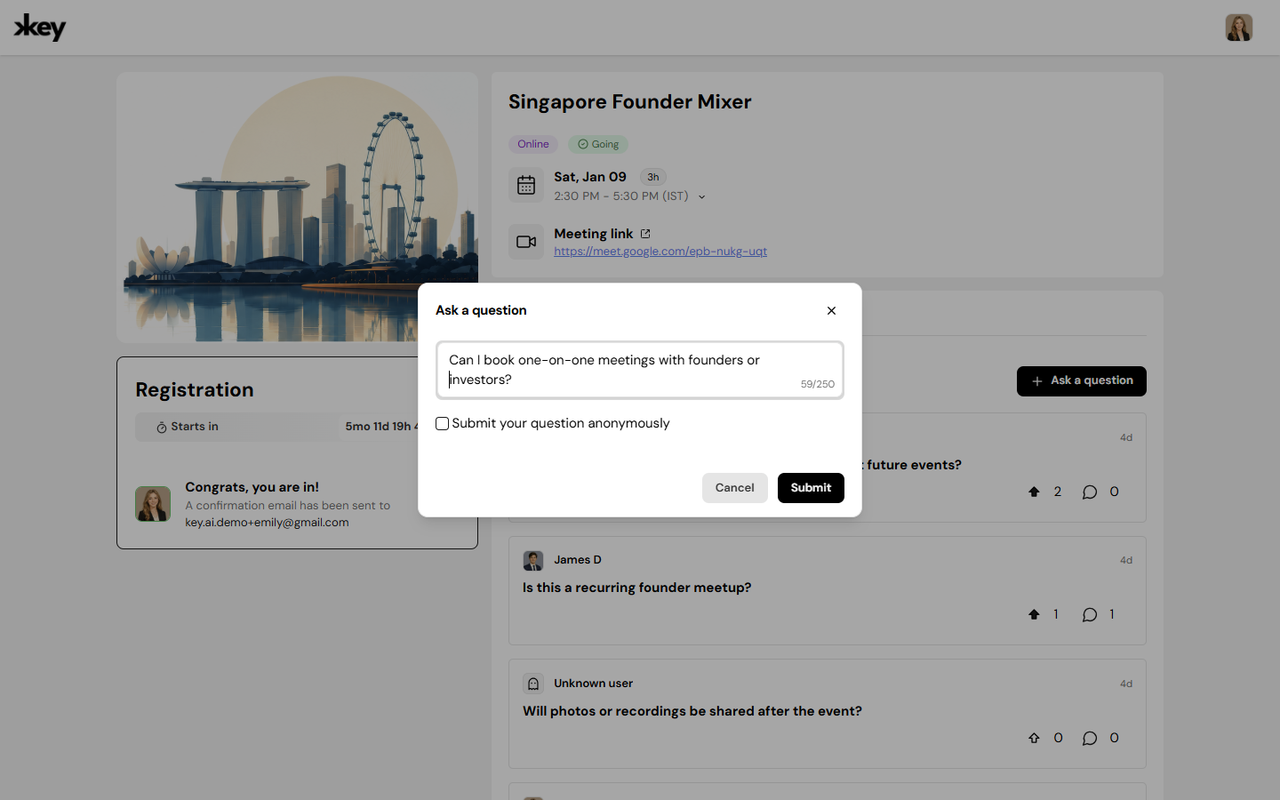Viewport: 1280px width, 800px height.
Task: Click the 59/250 character counter
Action: coord(818,384)
